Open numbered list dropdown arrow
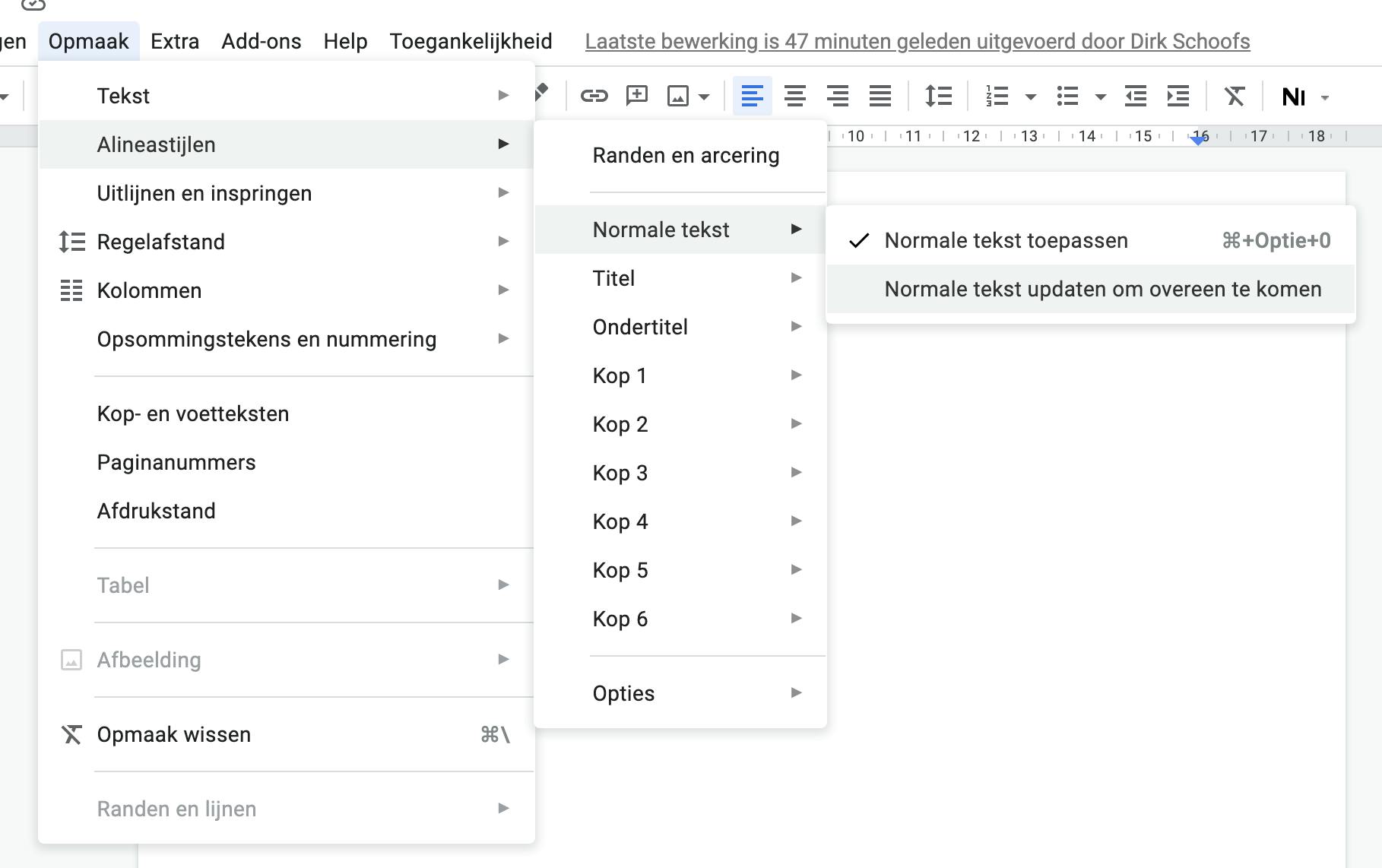This screenshot has width=1382, height=868. pyautogui.click(x=1031, y=97)
